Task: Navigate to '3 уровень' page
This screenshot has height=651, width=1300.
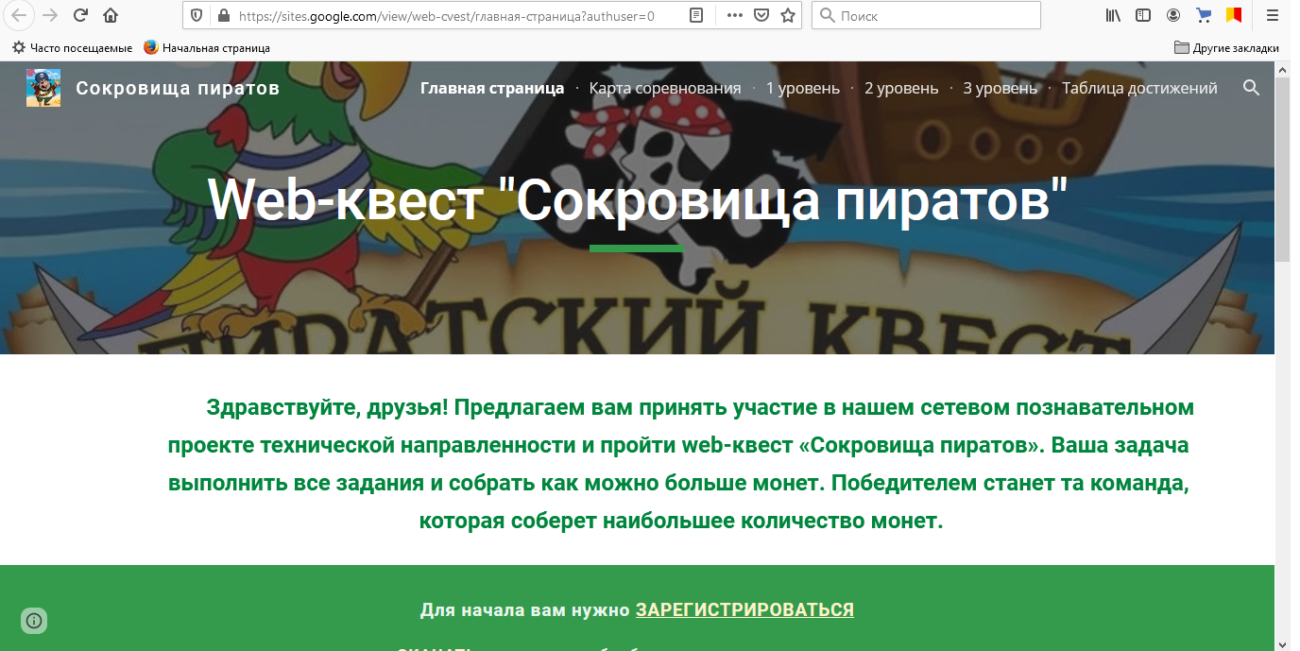Action: tap(1000, 88)
